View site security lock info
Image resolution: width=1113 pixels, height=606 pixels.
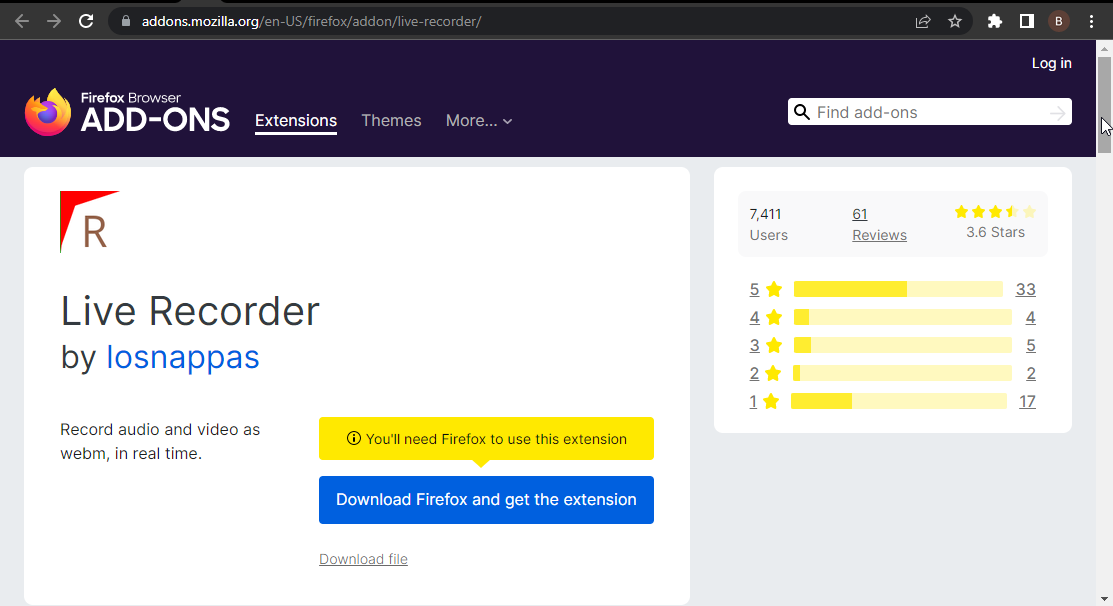[126, 21]
